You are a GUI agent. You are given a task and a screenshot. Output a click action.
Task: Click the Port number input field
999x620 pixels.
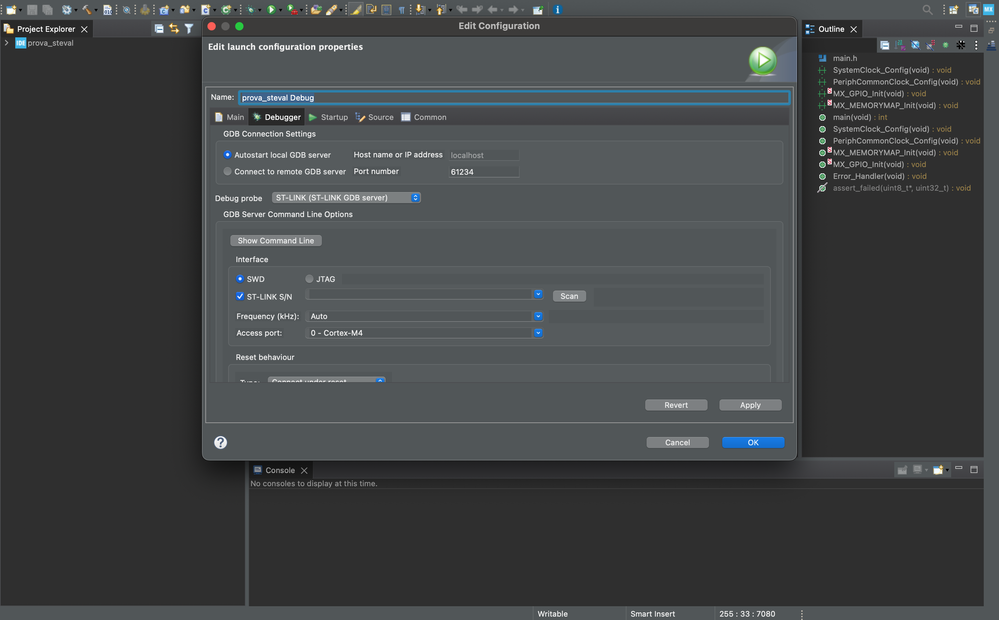(483, 172)
